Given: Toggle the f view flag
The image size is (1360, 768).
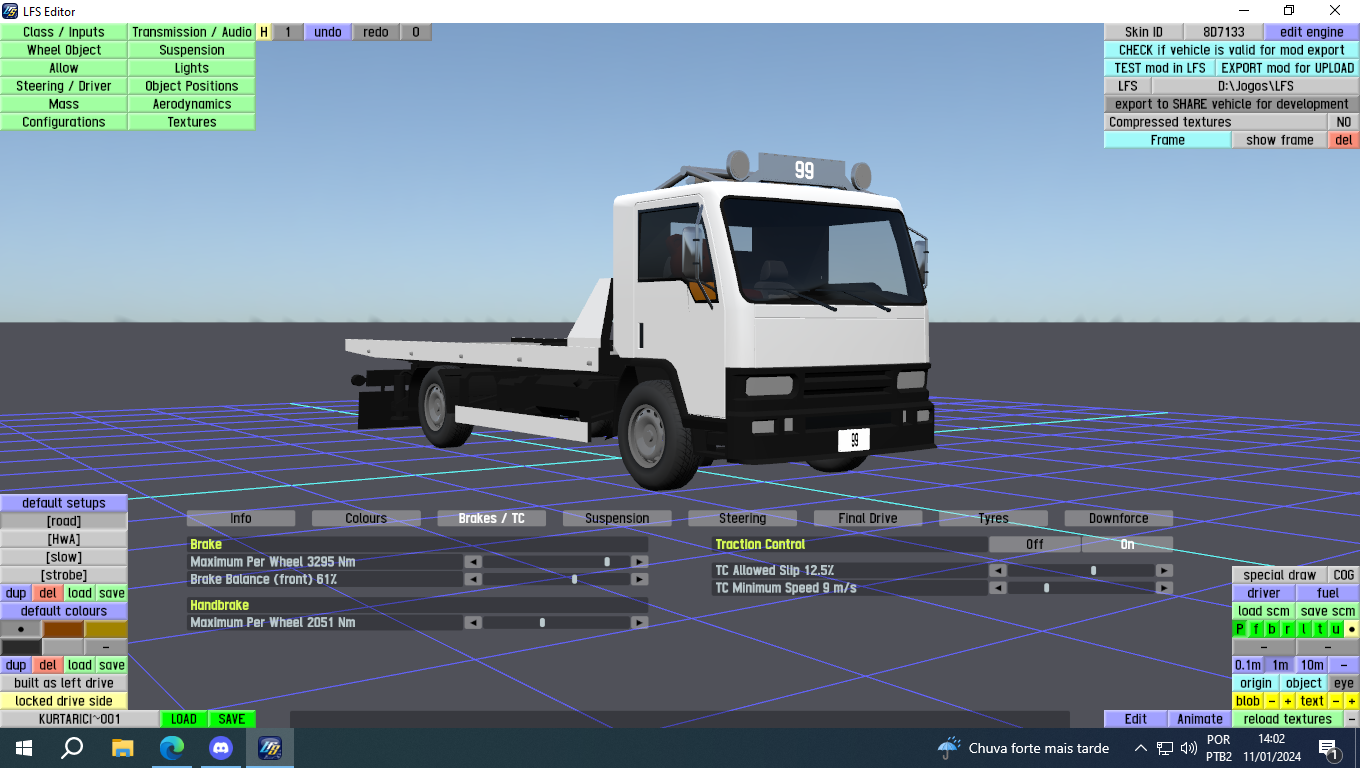Looking at the screenshot, I should (1256, 630).
